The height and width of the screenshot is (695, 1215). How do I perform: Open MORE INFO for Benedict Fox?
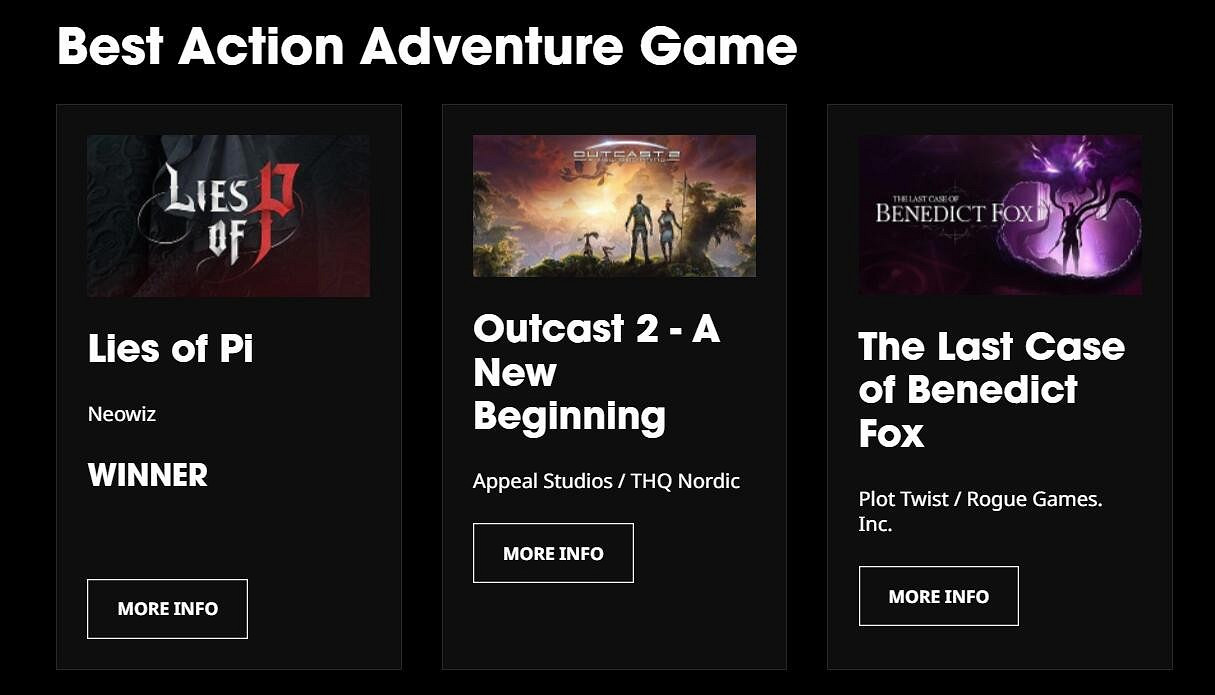(938, 596)
